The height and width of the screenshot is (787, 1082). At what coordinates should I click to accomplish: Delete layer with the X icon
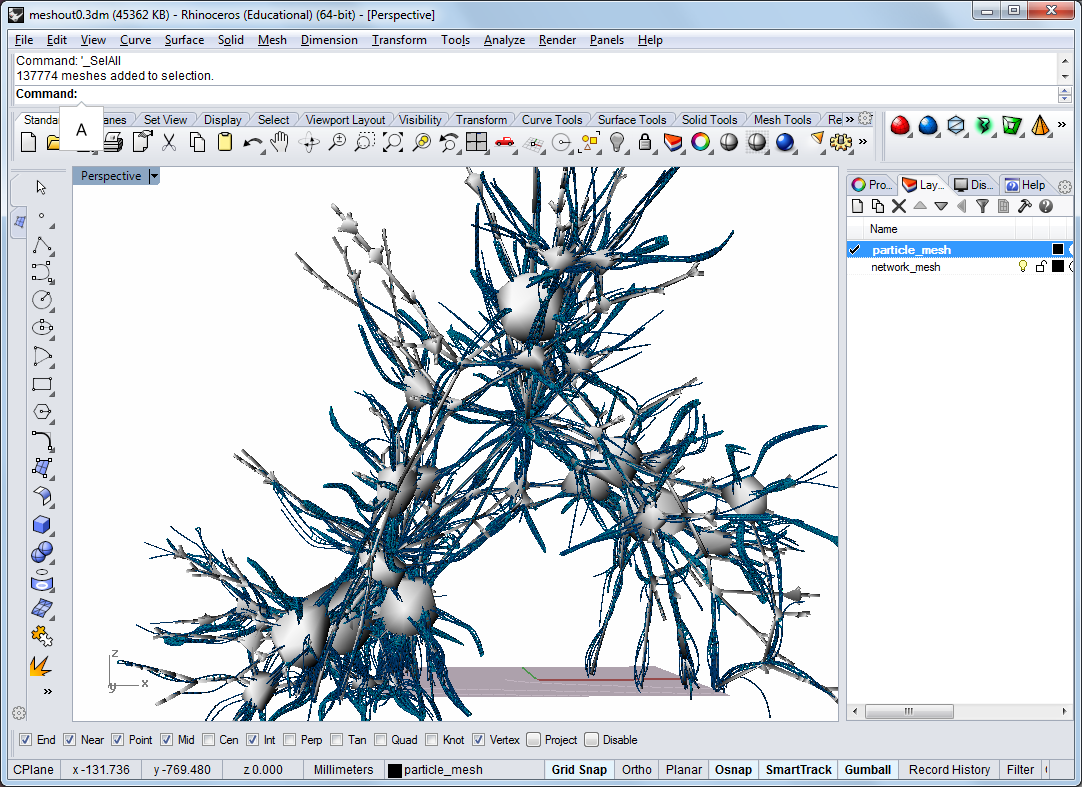(x=899, y=206)
